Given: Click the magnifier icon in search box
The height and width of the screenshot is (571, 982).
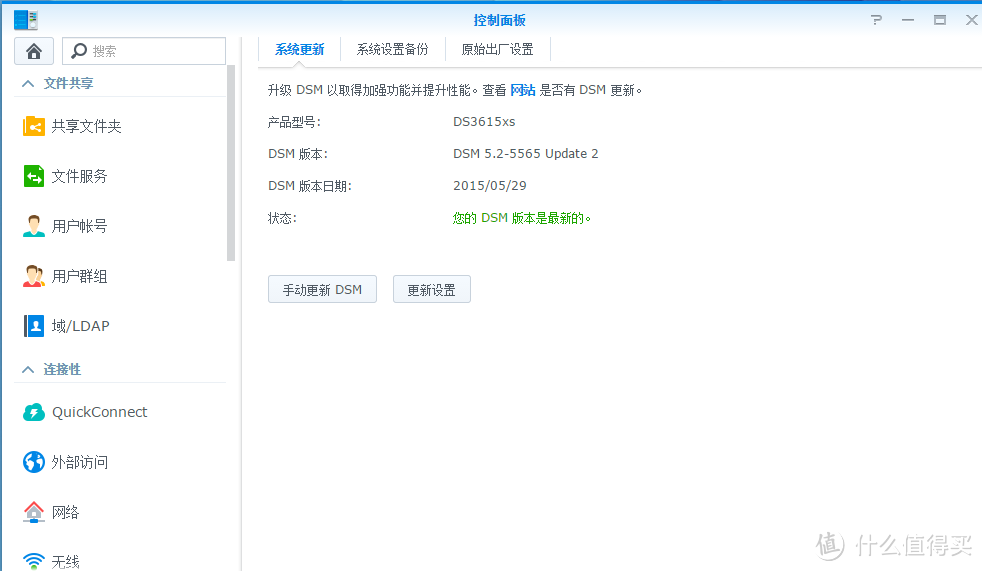Looking at the screenshot, I should [79, 51].
